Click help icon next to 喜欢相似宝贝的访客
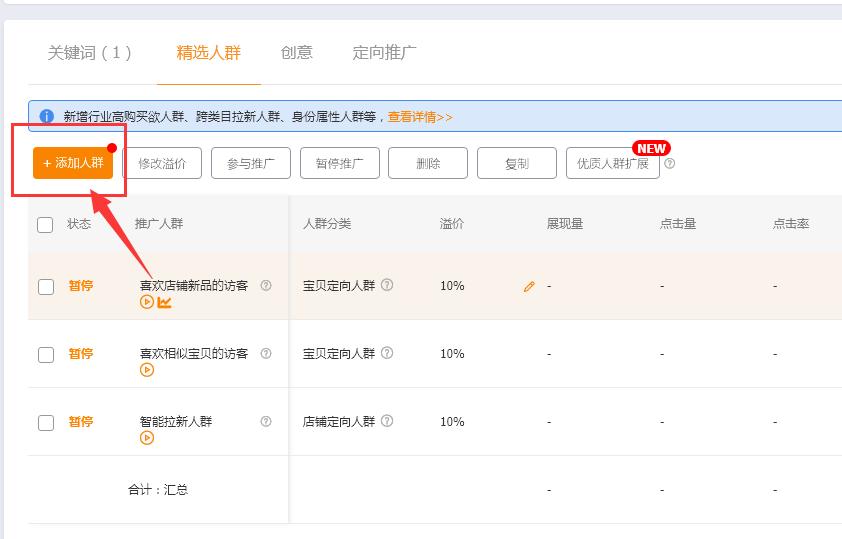Viewport: 842px width, 539px height. click(x=266, y=353)
